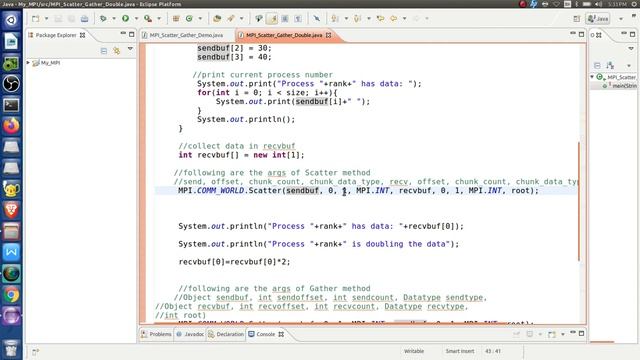Click the recvbuf[0]*2 code line
This screenshot has height=360, width=640.
point(234,262)
